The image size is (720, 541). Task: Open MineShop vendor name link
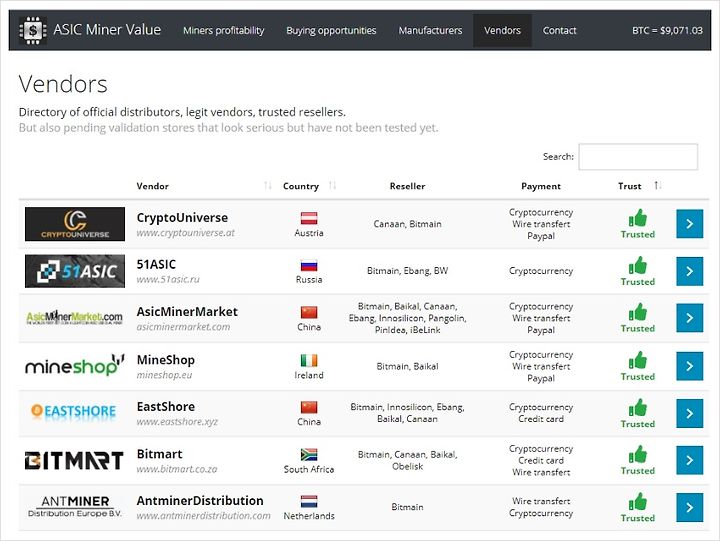point(166,360)
